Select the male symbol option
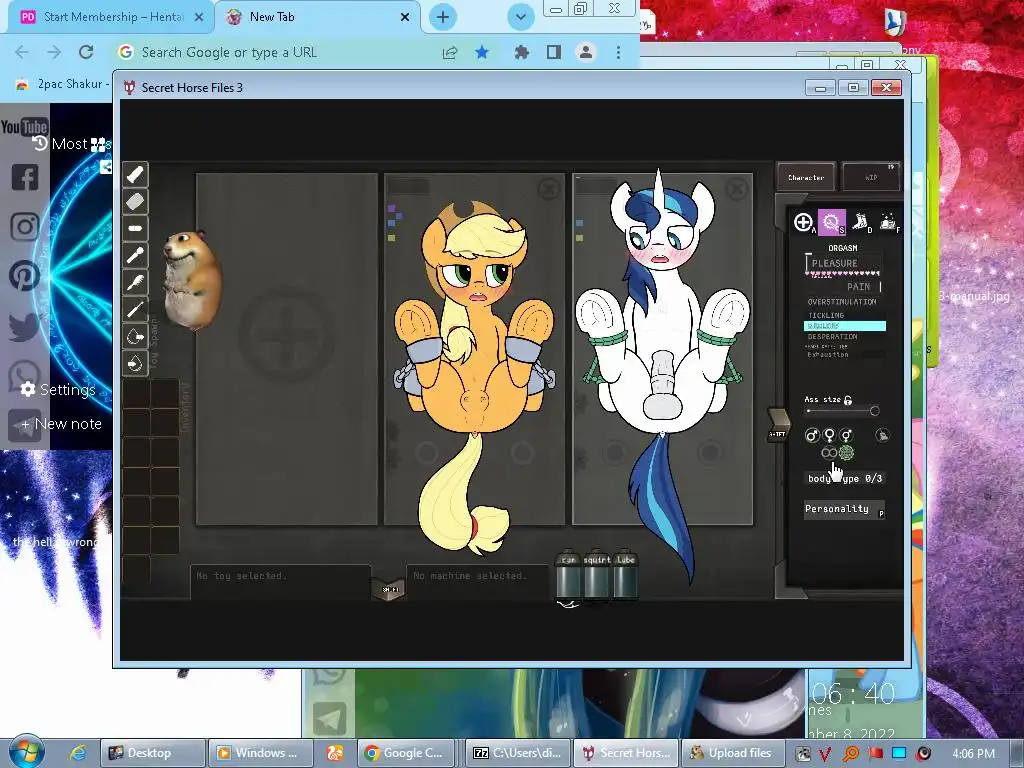Screen dimensions: 1024x768 pos(812,436)
